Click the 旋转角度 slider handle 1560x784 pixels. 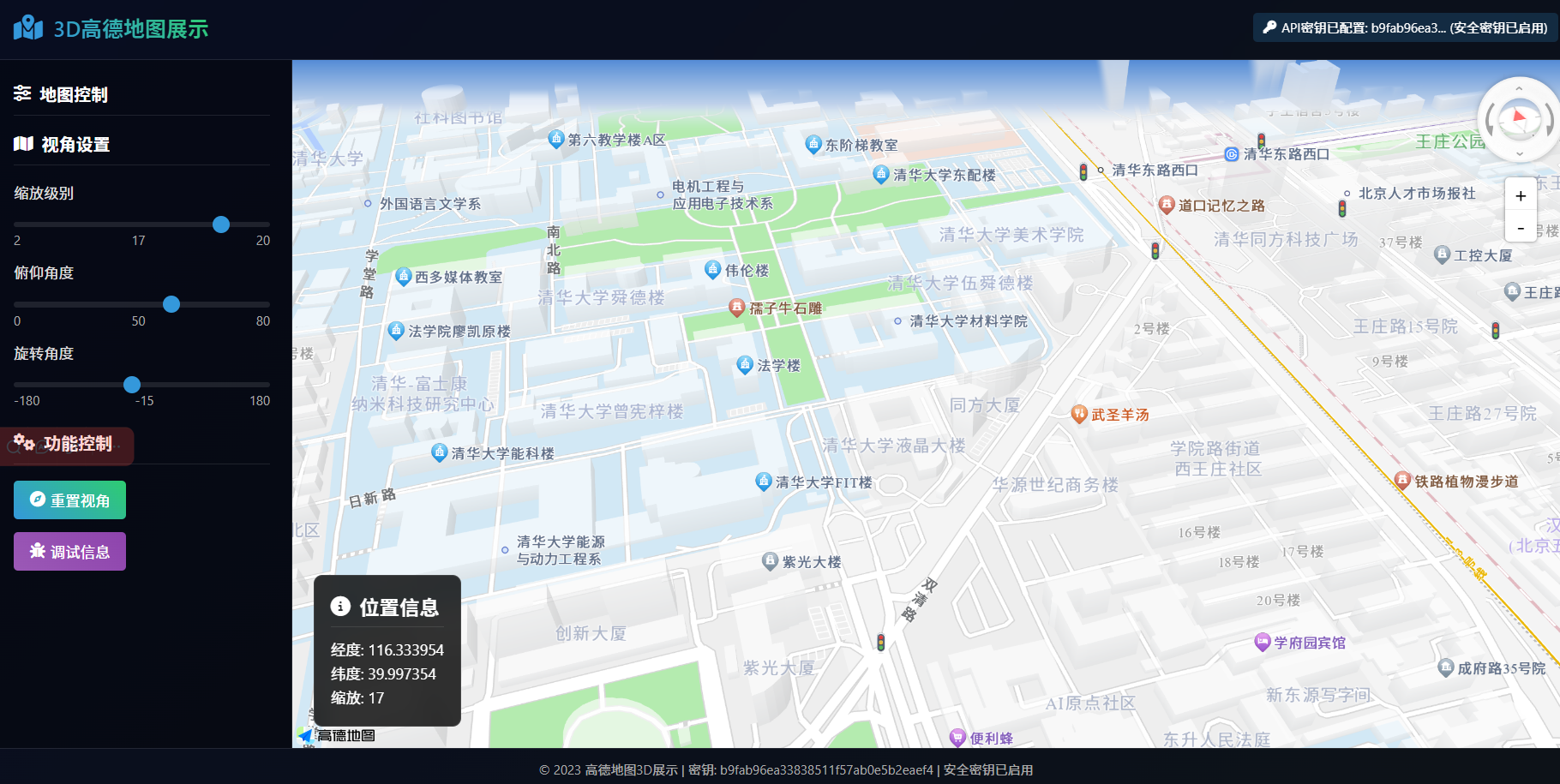132,385
